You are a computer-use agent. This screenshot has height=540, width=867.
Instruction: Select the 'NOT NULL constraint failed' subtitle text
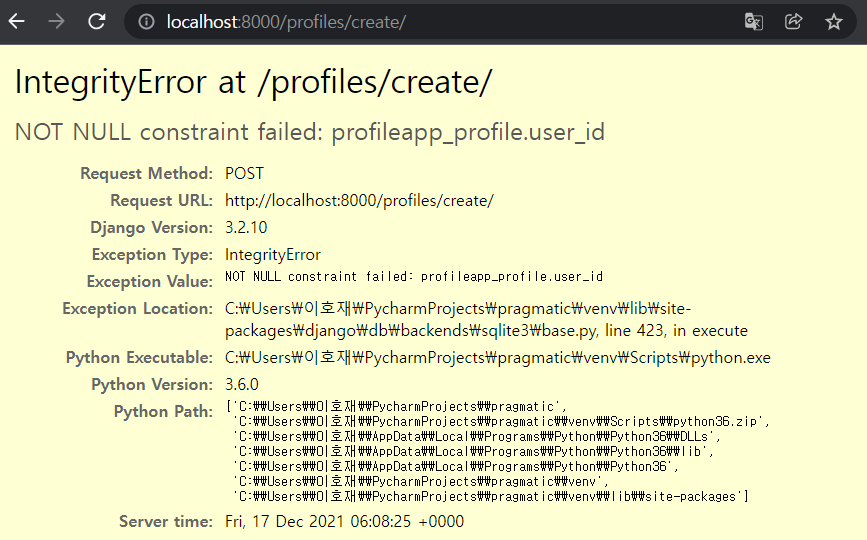coord(310,133)
